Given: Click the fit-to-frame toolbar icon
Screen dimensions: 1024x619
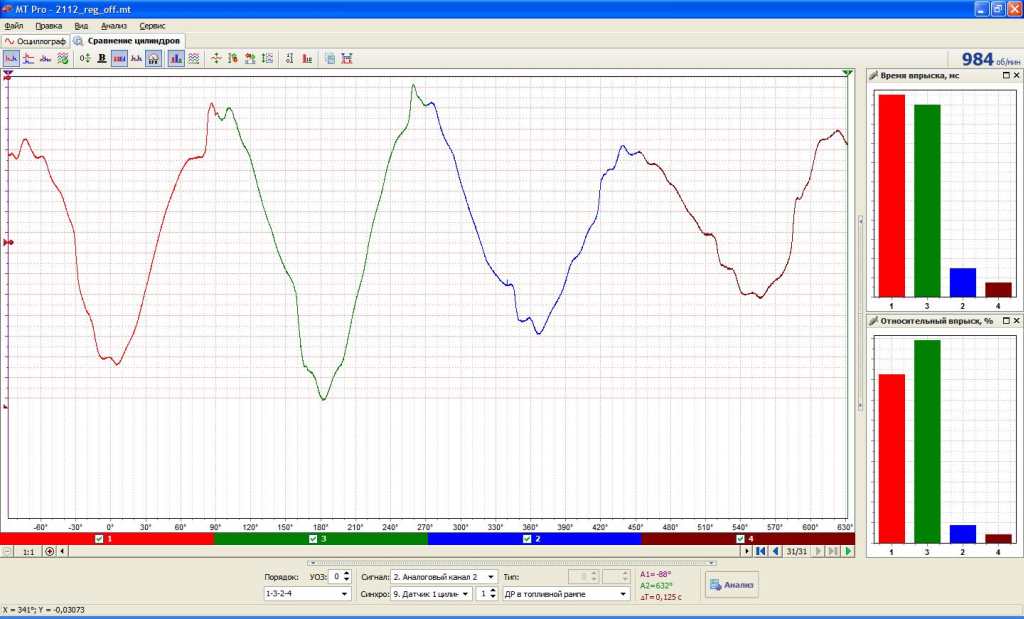Looking at the screenshot, I should [x=347, y=59].
